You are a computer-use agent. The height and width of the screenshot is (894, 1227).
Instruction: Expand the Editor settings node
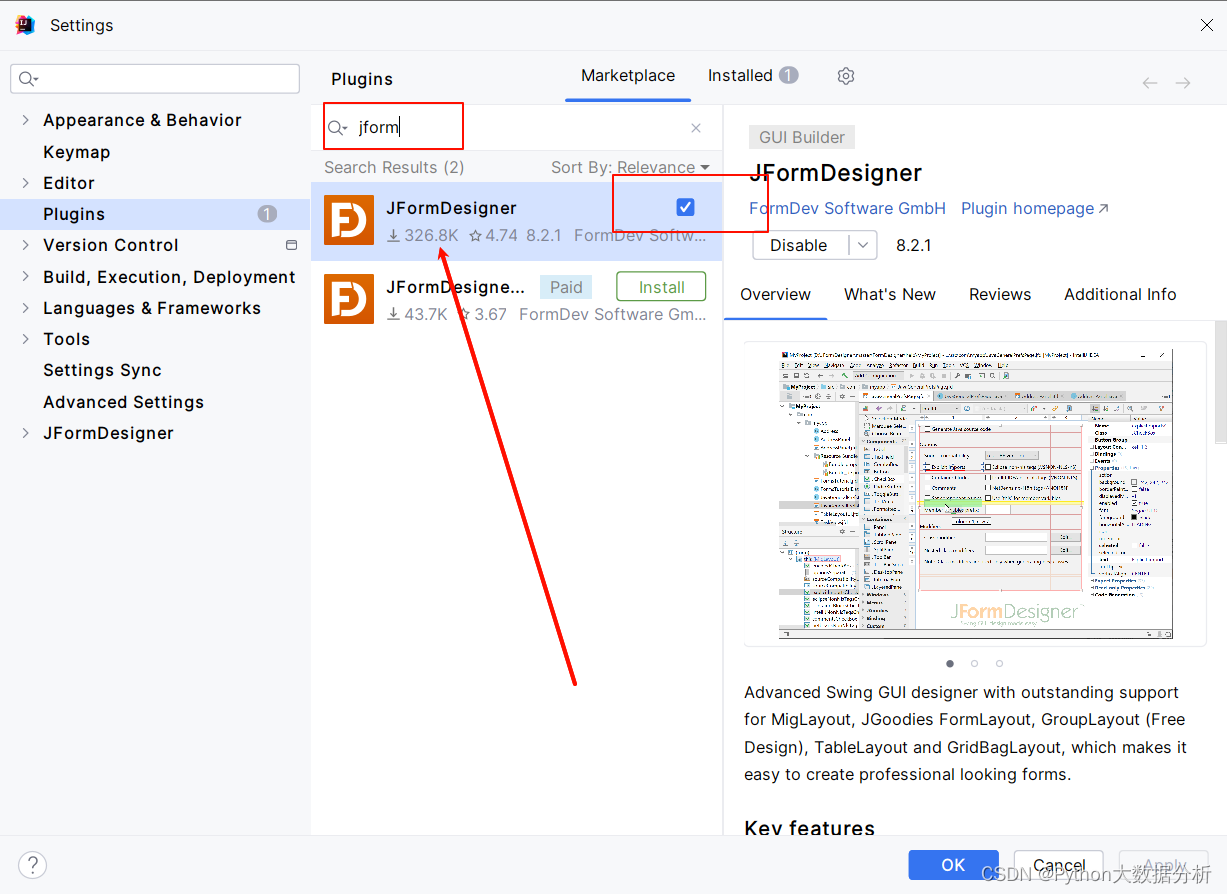click(25, 183)
